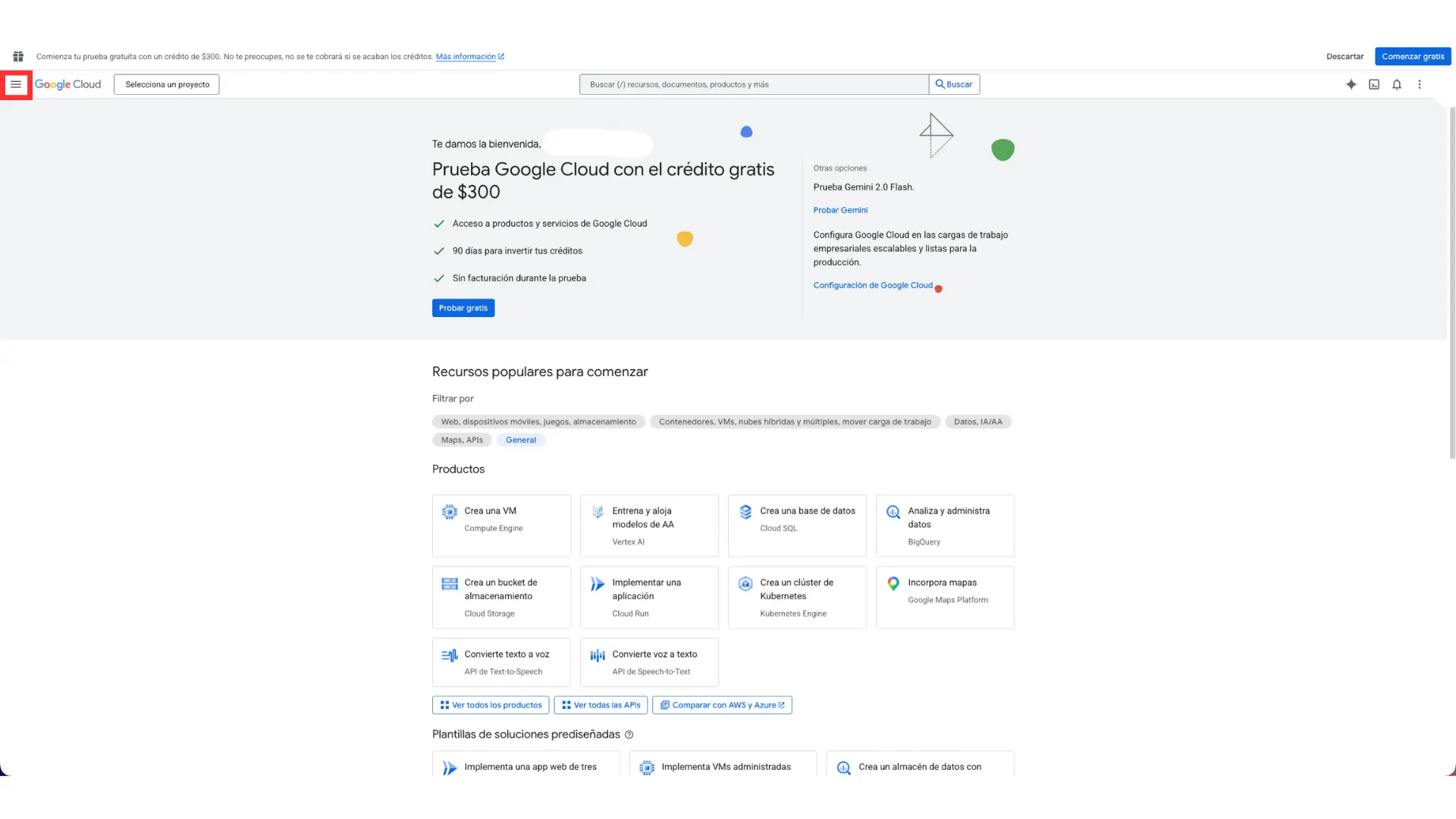Open the three-dot settings menu
This screenshot has height=819, width=1456.
click(1419, 84)
